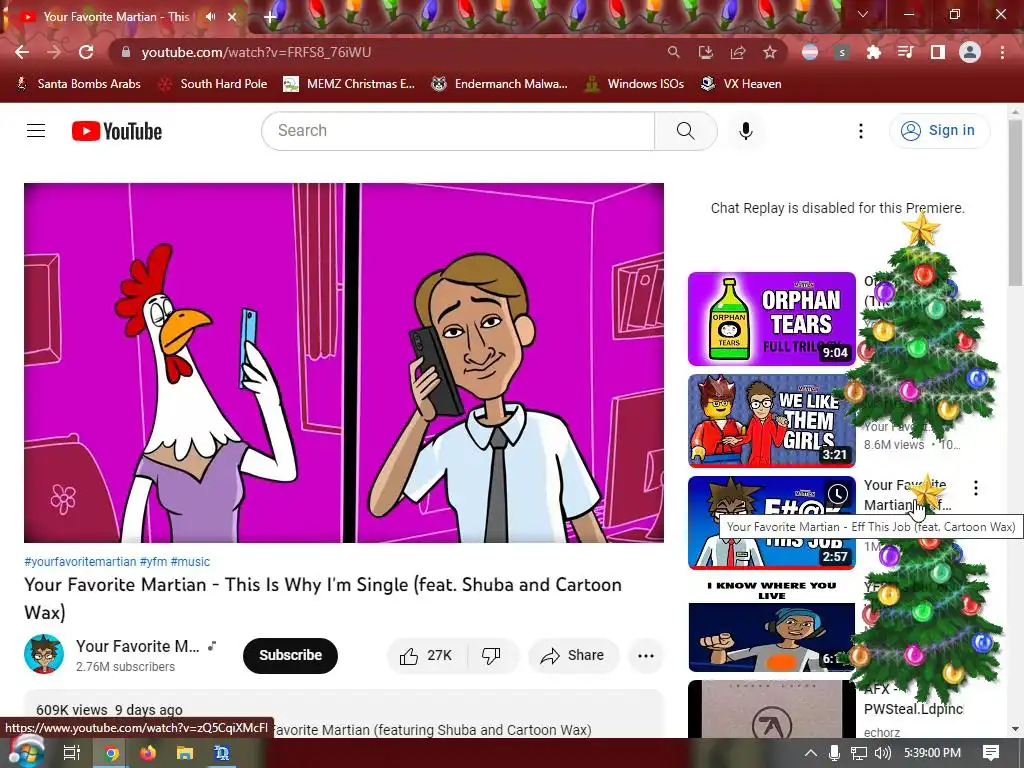The image size is (1024, 768).
Task: Click the Share button
Action: (573, 656)
